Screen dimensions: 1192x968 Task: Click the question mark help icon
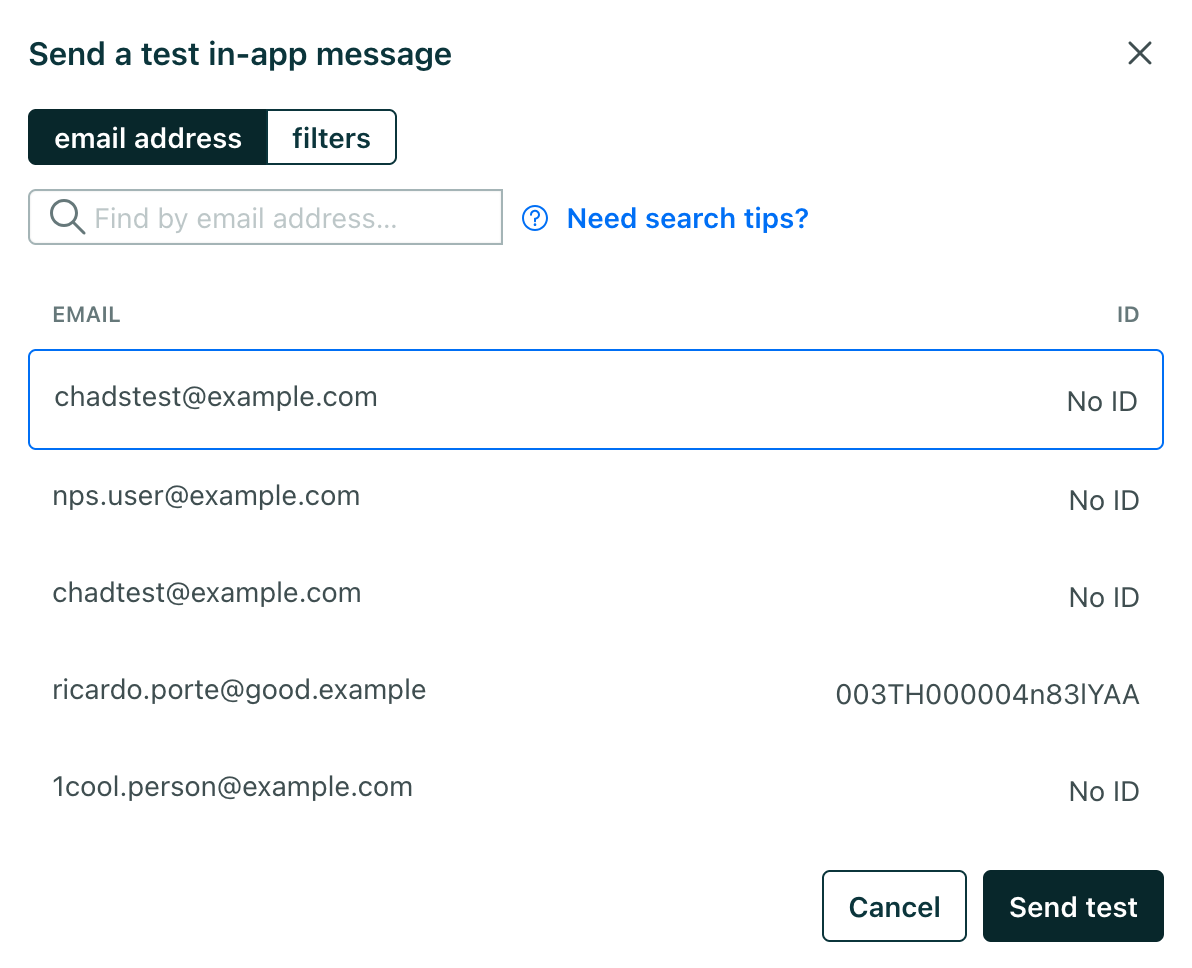click(x=535, y=218)
